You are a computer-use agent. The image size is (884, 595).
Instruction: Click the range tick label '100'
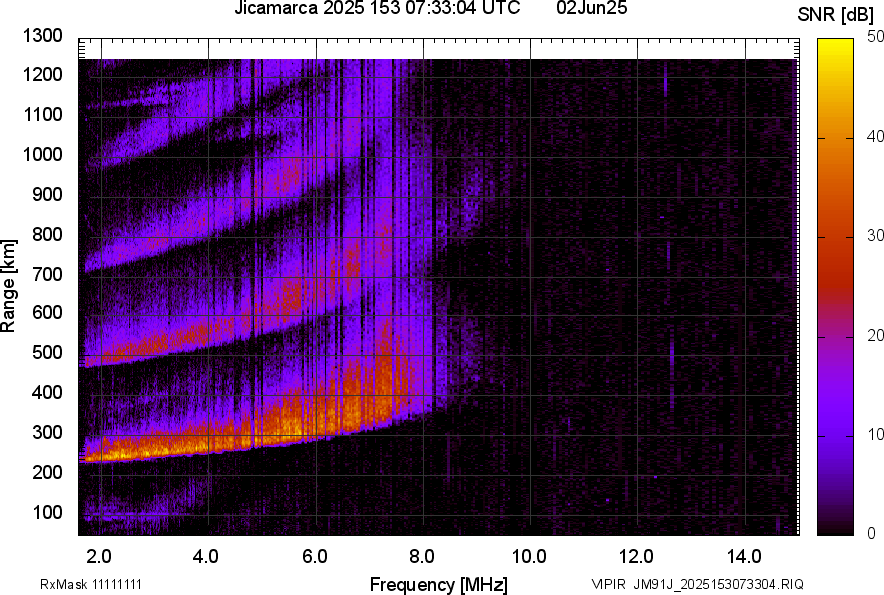point(47,512)
